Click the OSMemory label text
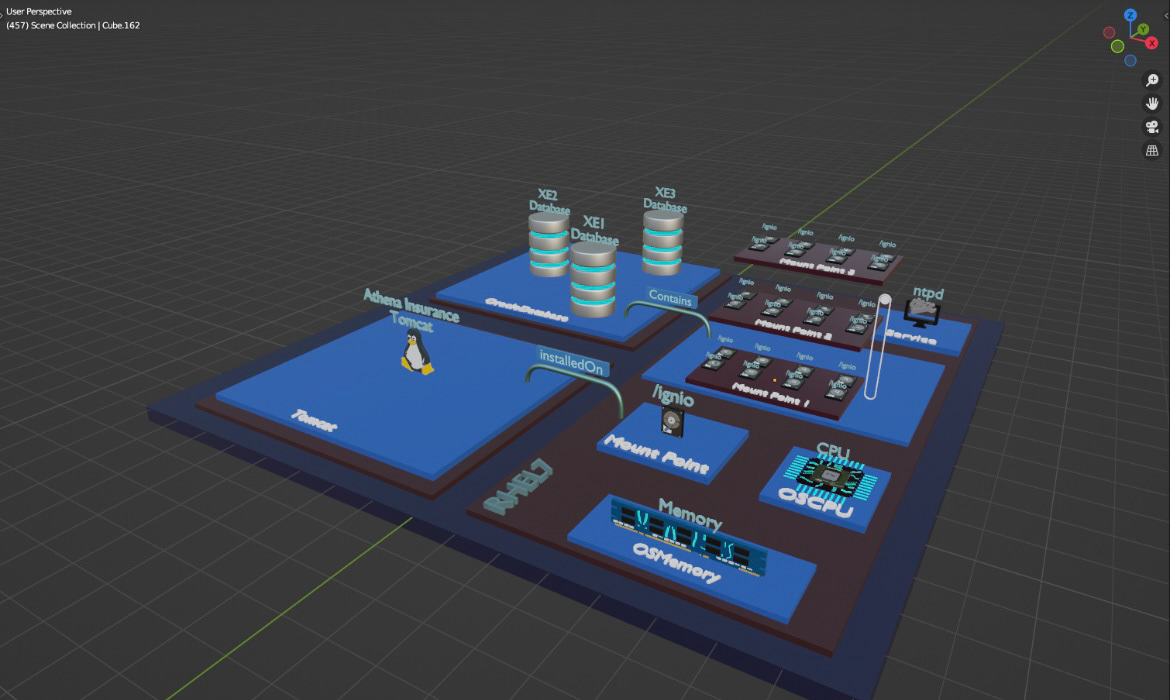Image resolution: width=1170 pixels, height=700 pixels. point(677,563)
